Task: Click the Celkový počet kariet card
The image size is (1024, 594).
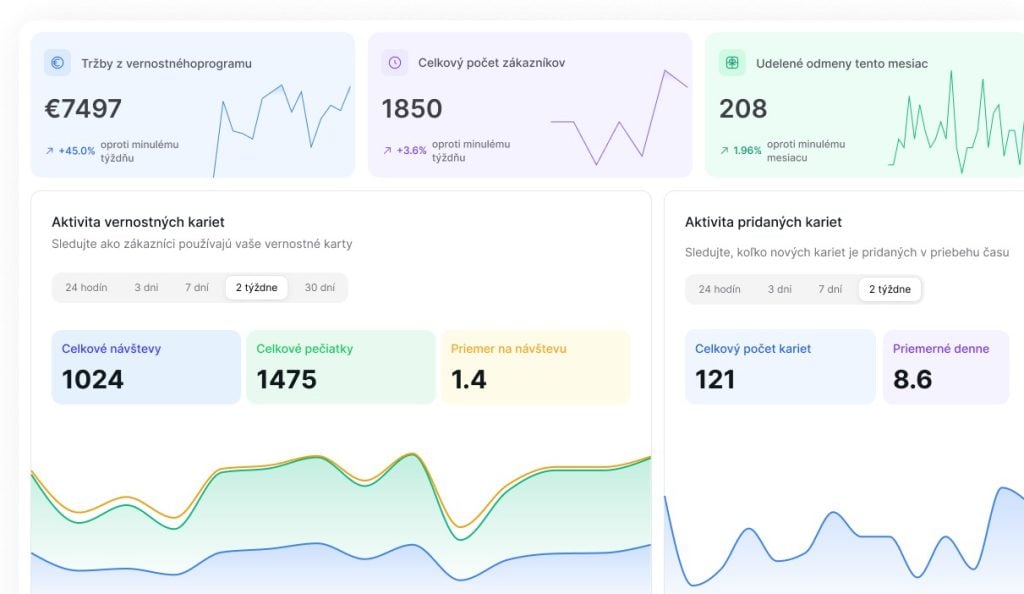Action: pyautogui.click(x=780, y=367)
